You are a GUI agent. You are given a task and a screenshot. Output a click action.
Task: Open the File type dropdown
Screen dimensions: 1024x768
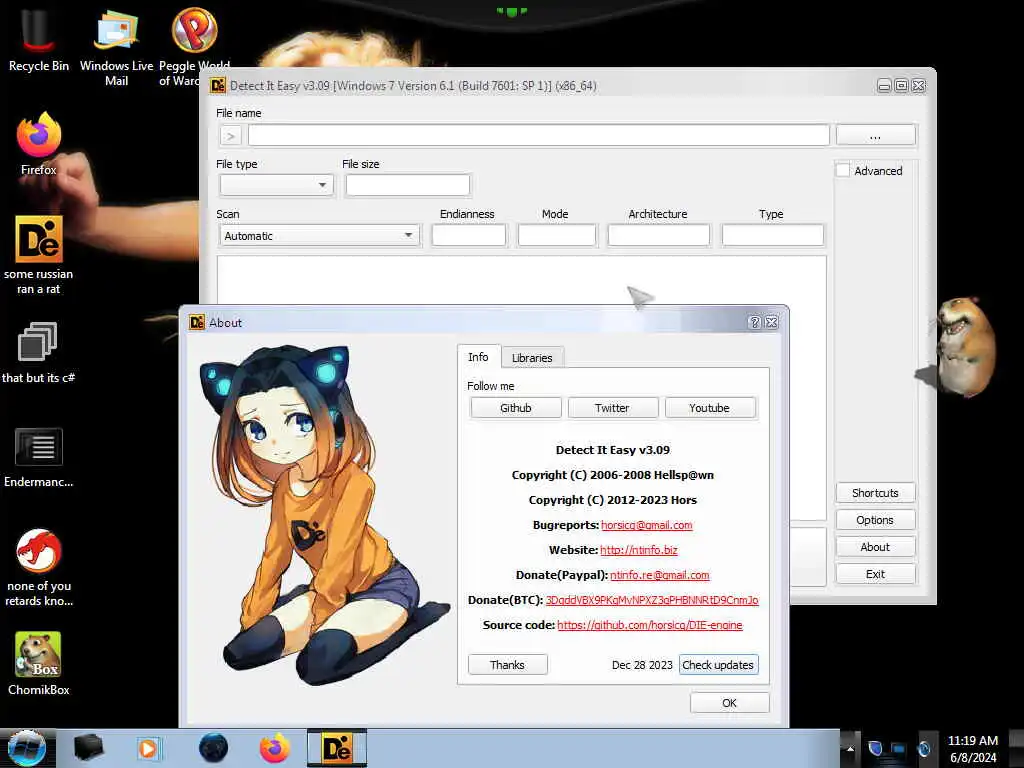tap(276, 185)
